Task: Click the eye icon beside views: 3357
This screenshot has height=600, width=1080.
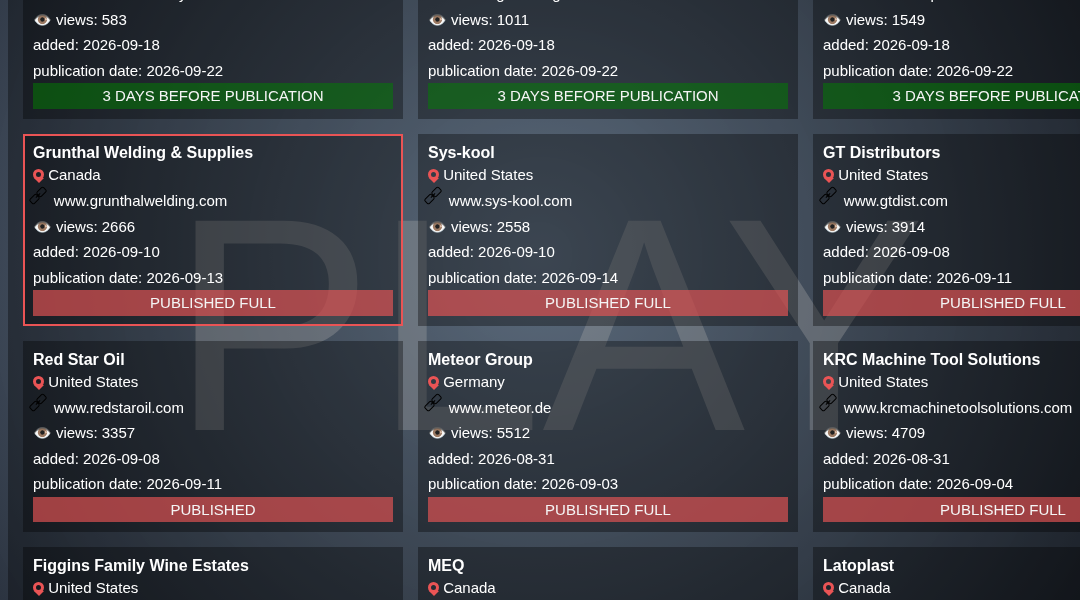Action: coord(42,433)
